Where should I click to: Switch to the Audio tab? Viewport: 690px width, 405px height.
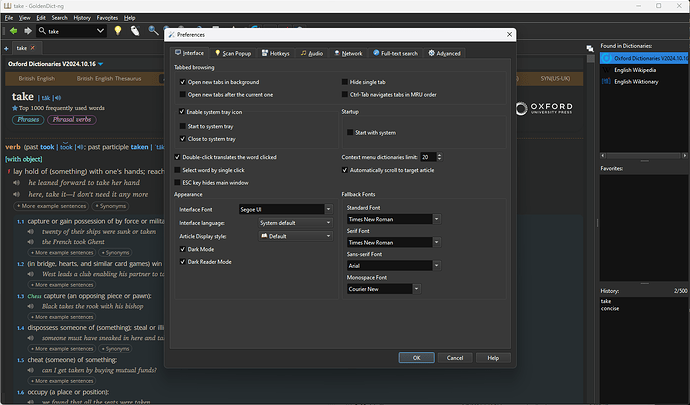point(312,53)
